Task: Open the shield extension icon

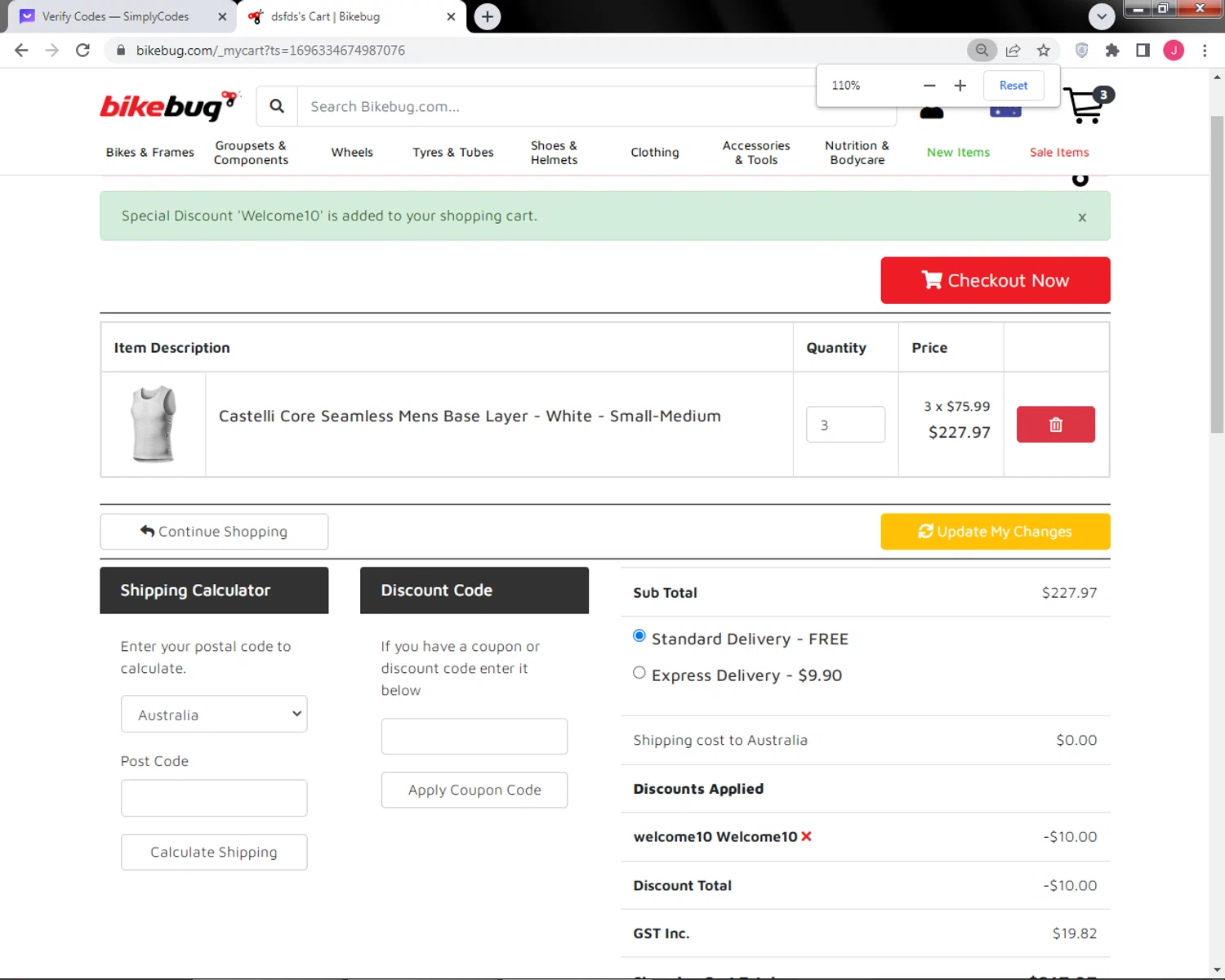Action: pyautogui.click(x=1081, y=51)
